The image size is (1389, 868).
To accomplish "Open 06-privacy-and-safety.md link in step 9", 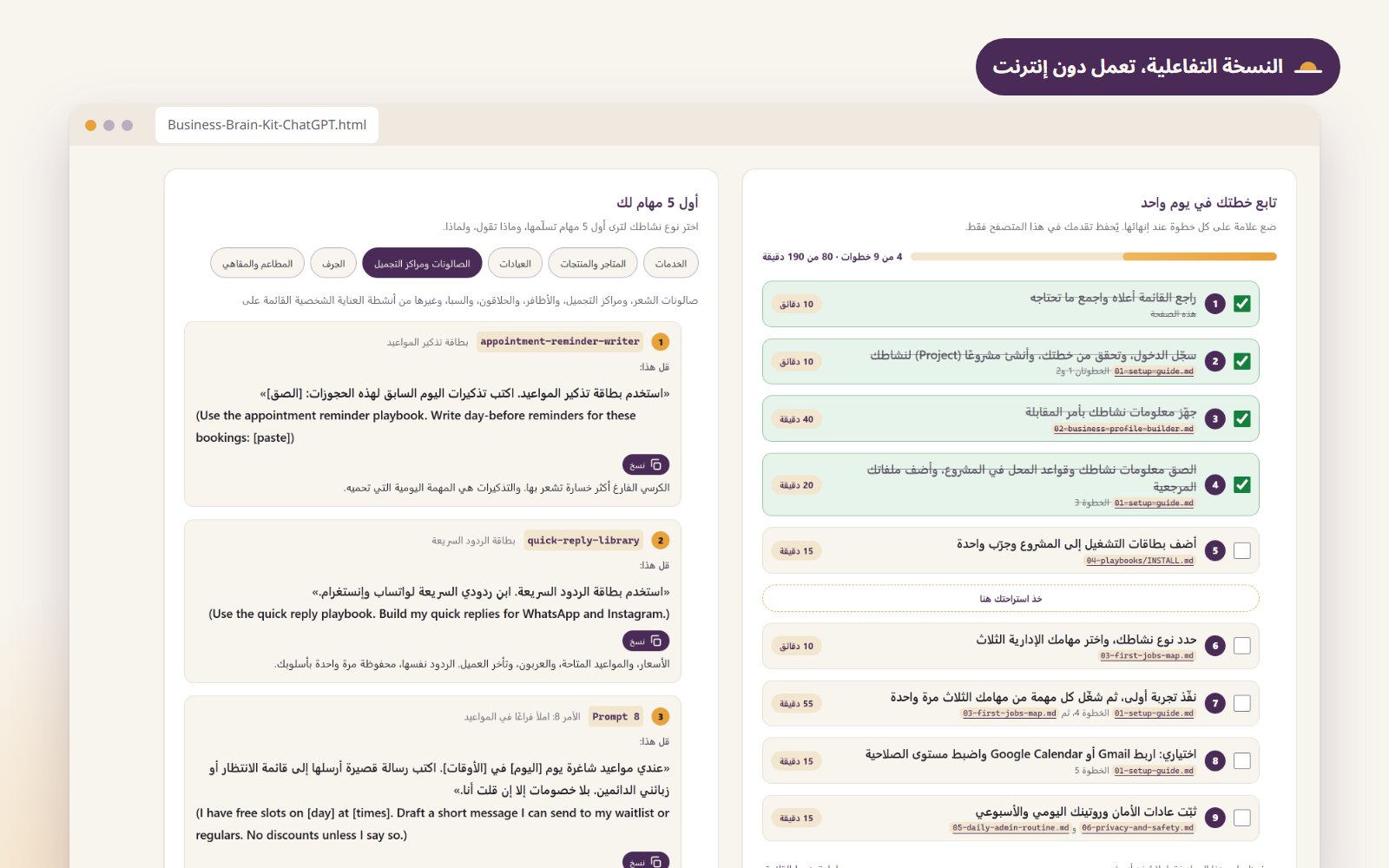I will click(1137, 828).
